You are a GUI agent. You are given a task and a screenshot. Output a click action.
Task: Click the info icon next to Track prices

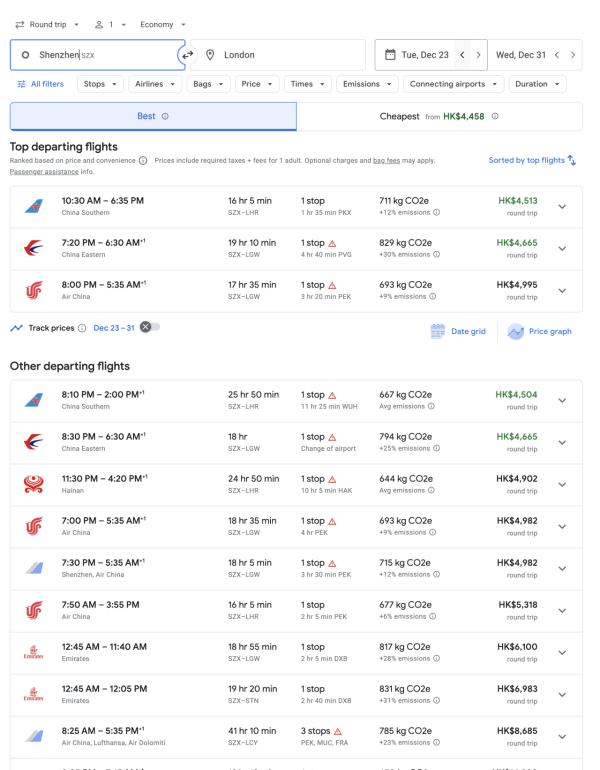tap(82, 328)
